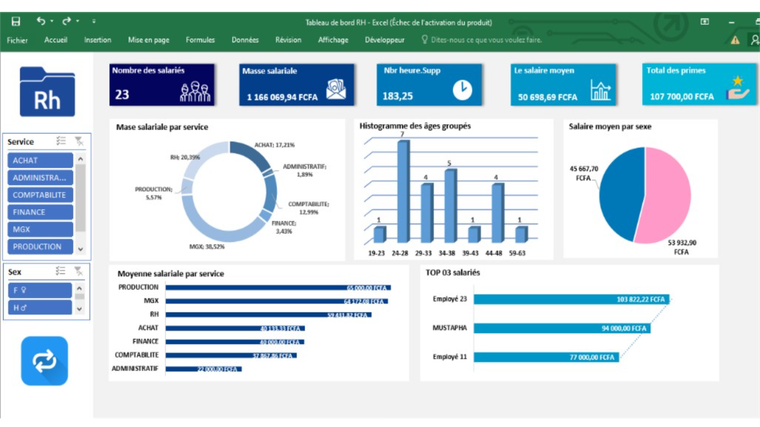Toggle multi-select on the Sex slicer
760x427 pixels.
click(62, 271)
